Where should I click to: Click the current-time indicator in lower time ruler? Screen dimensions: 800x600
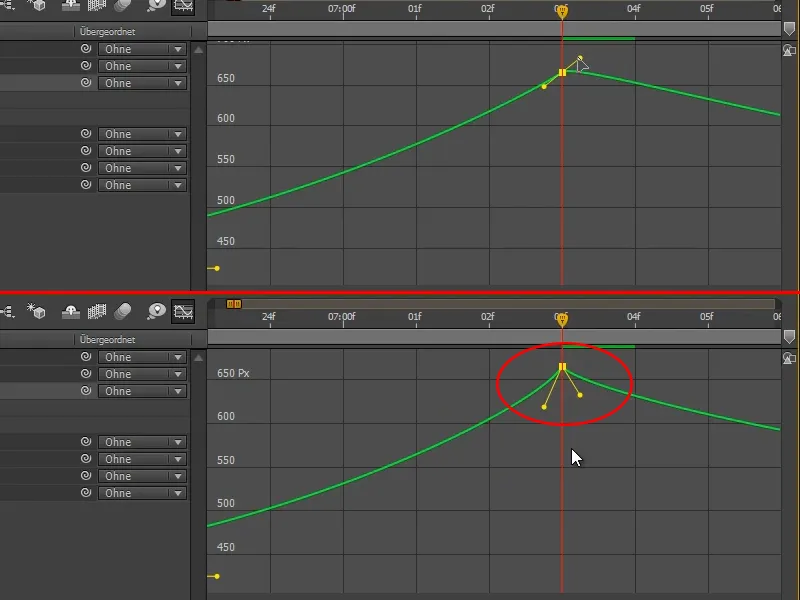coord(562,319)
